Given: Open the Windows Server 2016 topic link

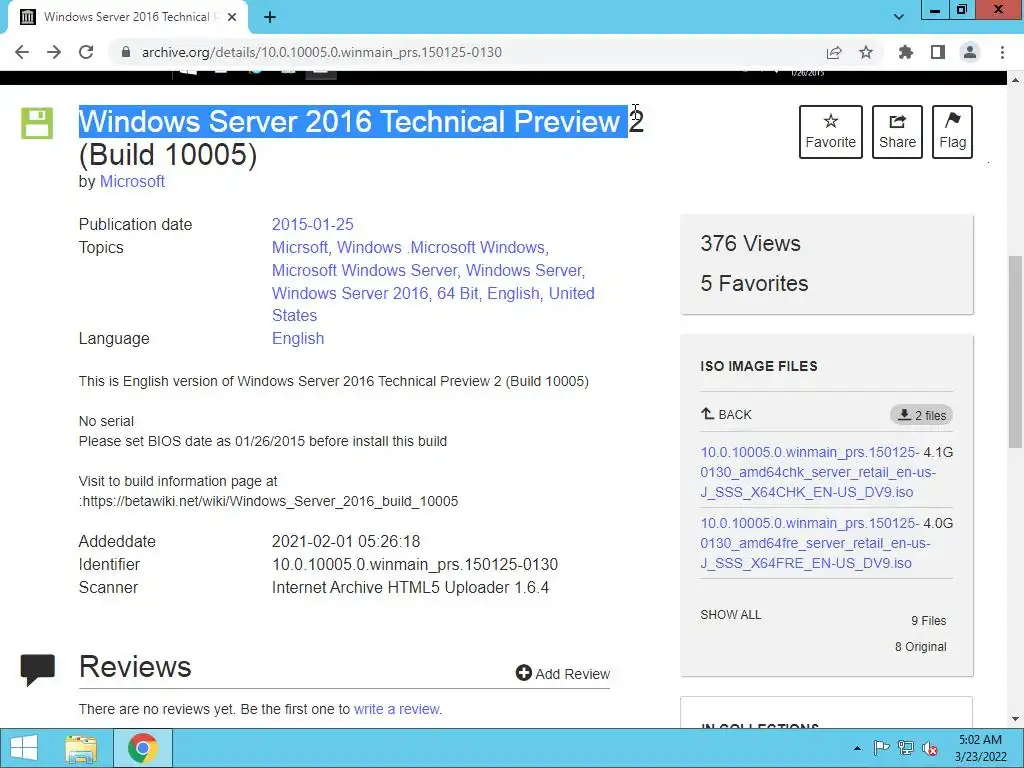Looking at the screenshot, I should 350,293.
